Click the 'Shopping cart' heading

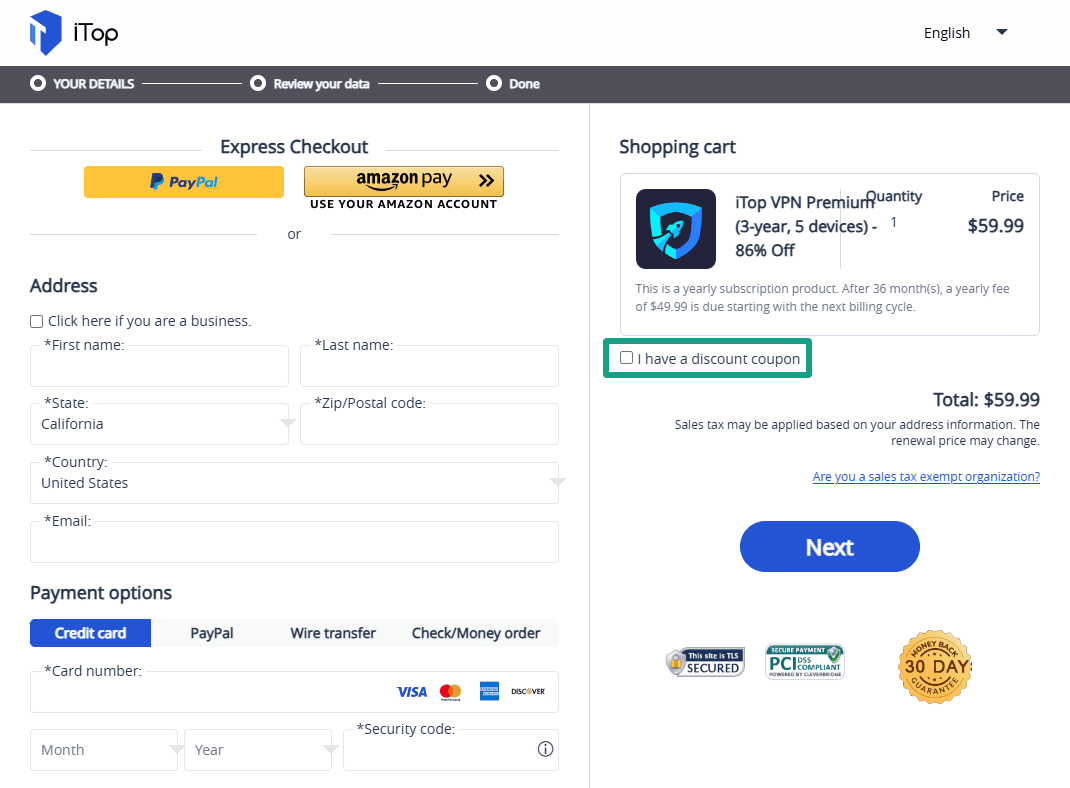[x=677, y=147]
